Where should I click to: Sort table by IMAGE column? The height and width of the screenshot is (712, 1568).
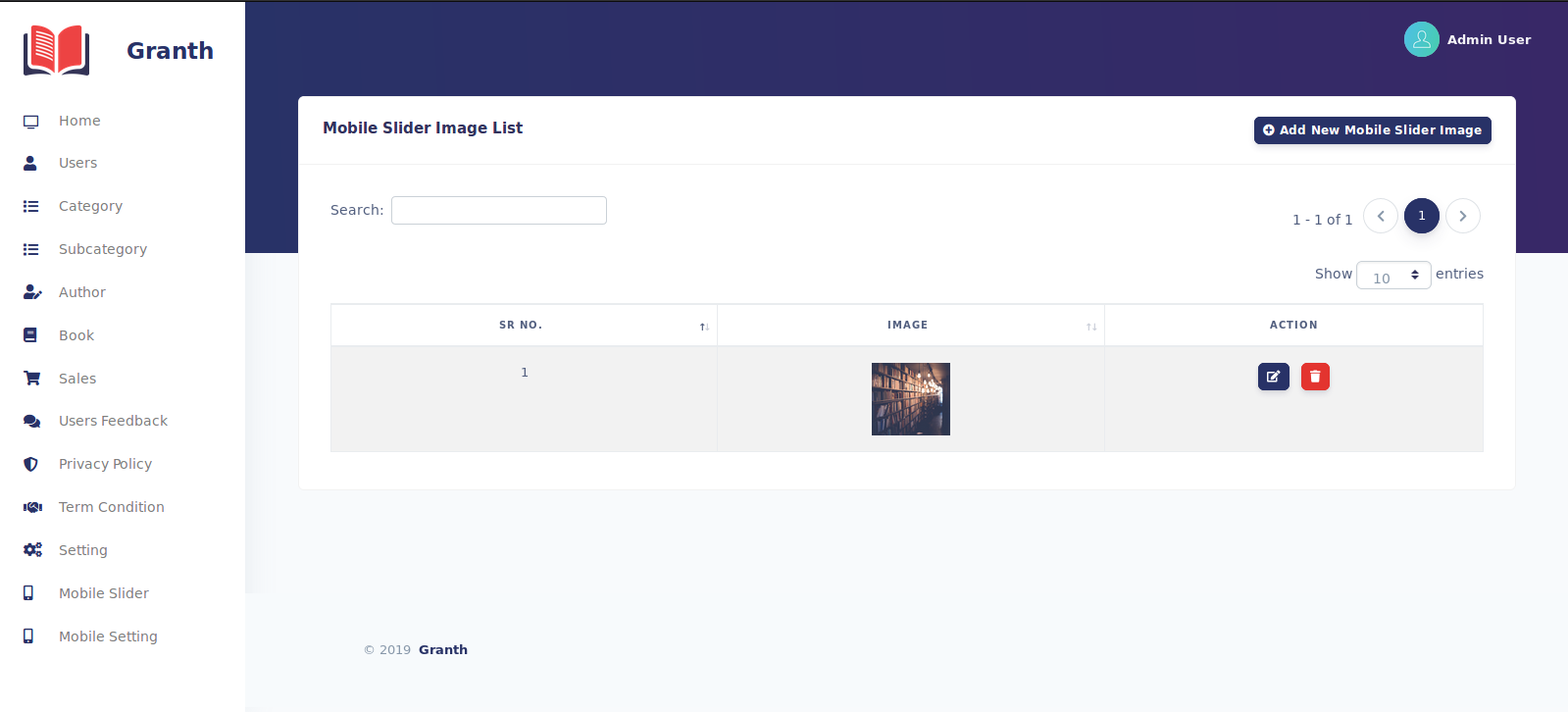tap(909, 326)
